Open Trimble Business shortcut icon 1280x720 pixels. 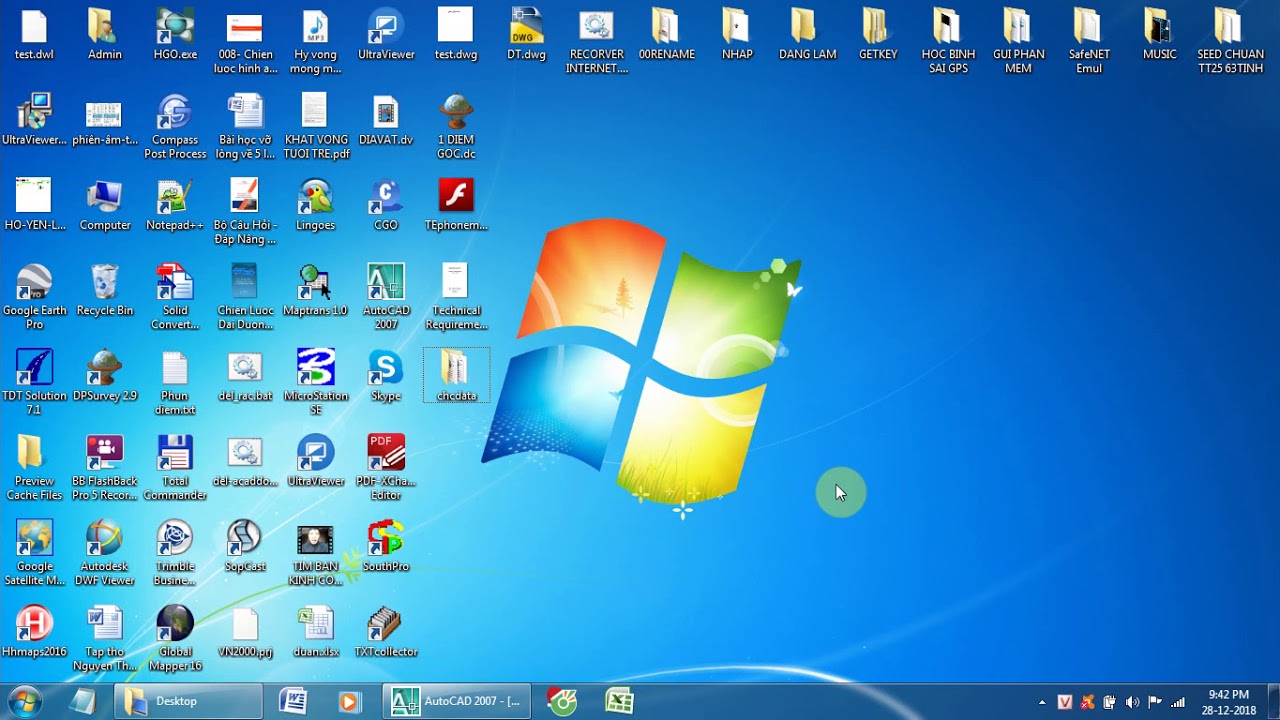[x=175, y=553]
